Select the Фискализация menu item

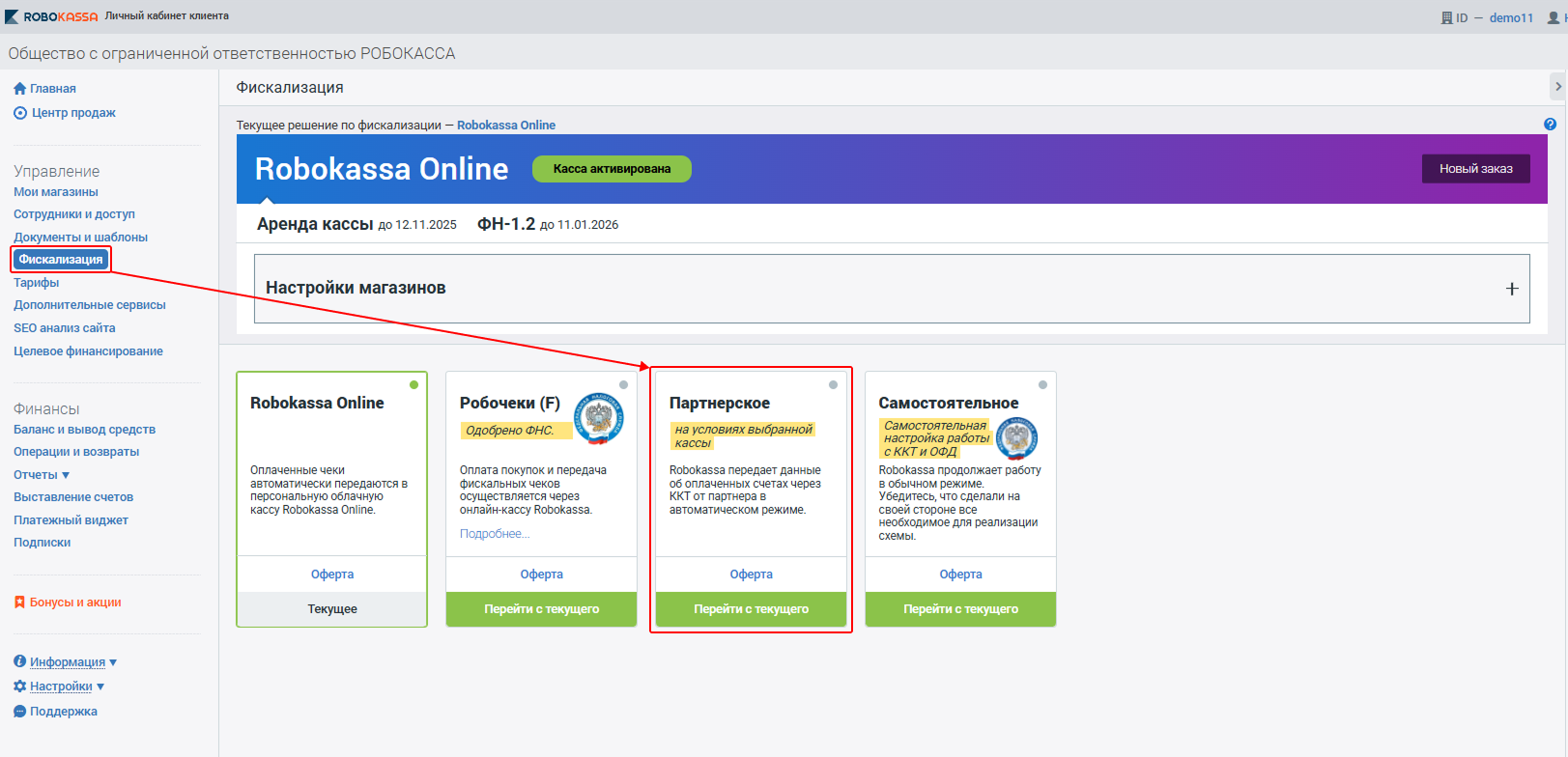click(x=61, y=259)
